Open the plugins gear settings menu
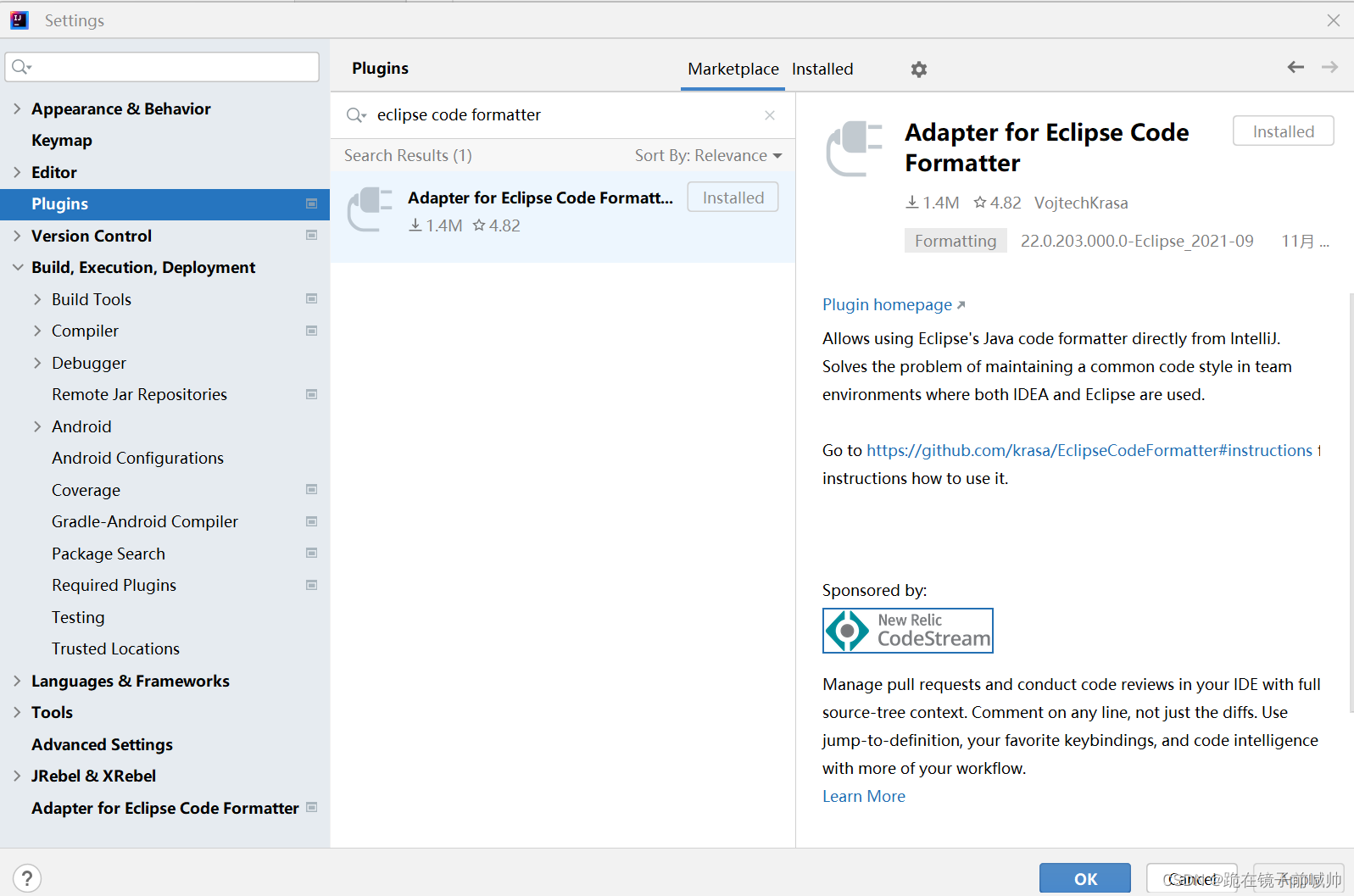 coord(919,70)
